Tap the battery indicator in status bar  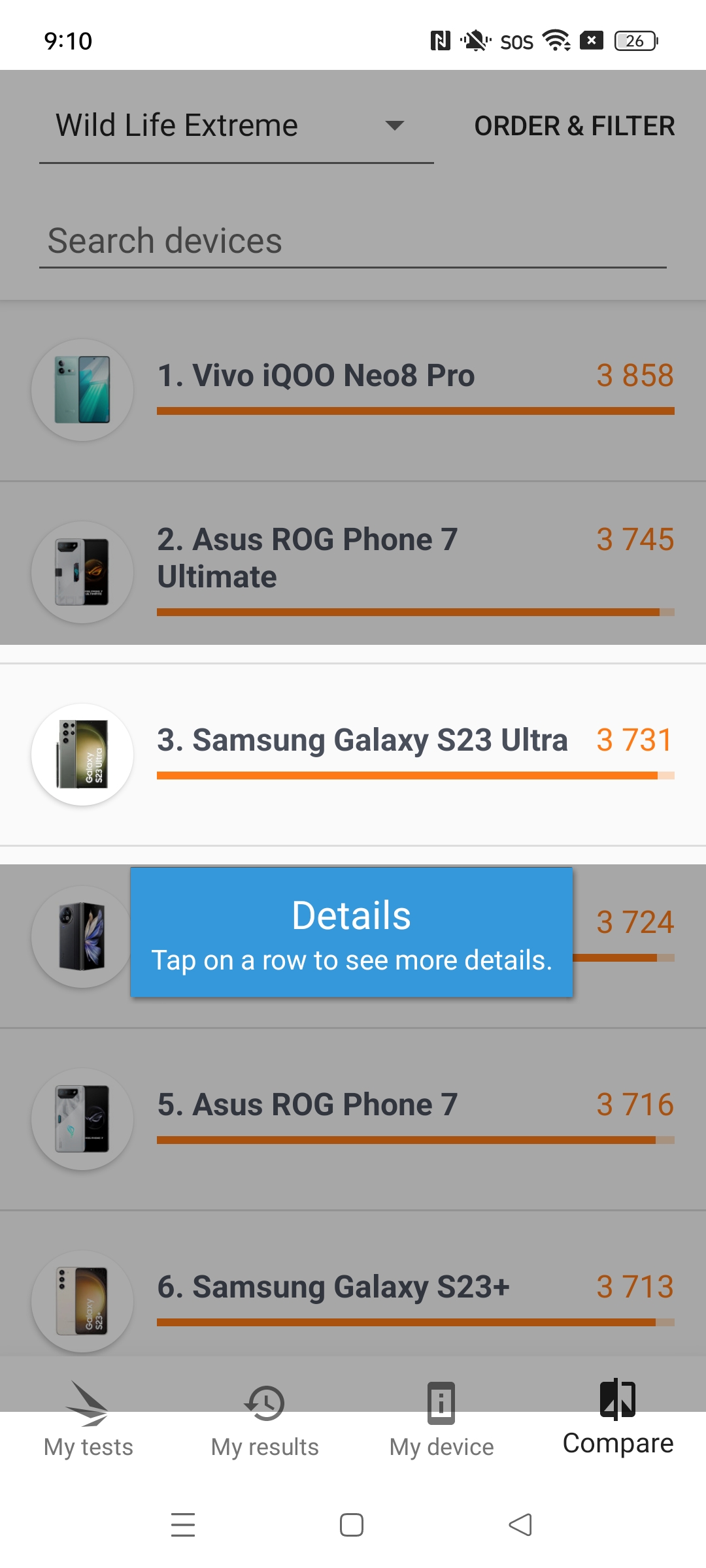636,41
